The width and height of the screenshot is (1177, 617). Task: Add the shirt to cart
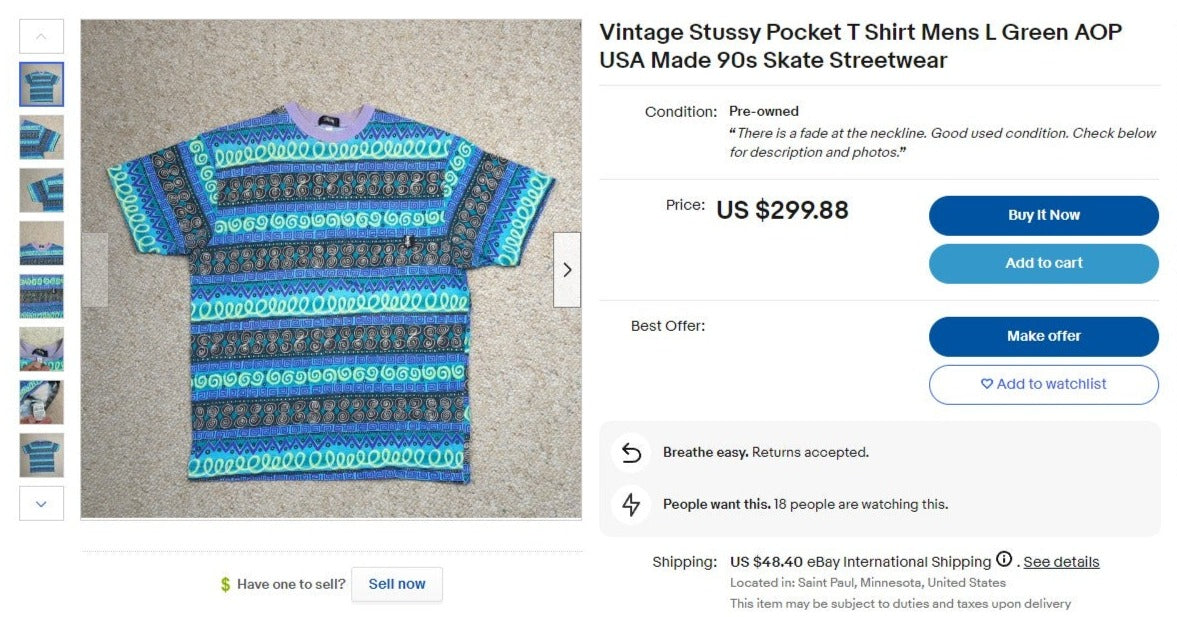[x=1043, y=263]
